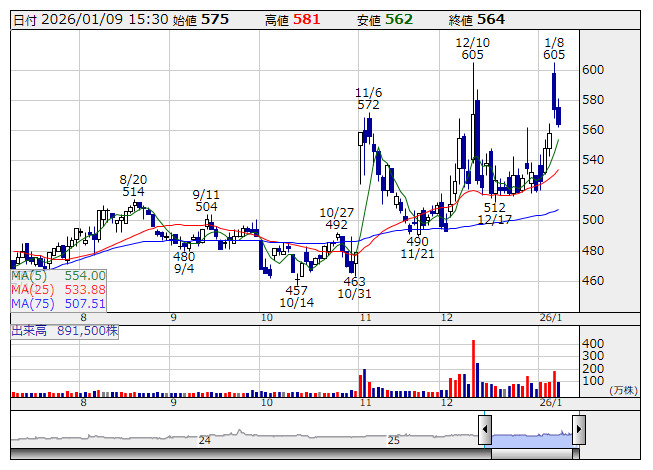Screen dimensions: 653x470
Task: Click the 安値 562 low price
Action: (x=385, y=20)
